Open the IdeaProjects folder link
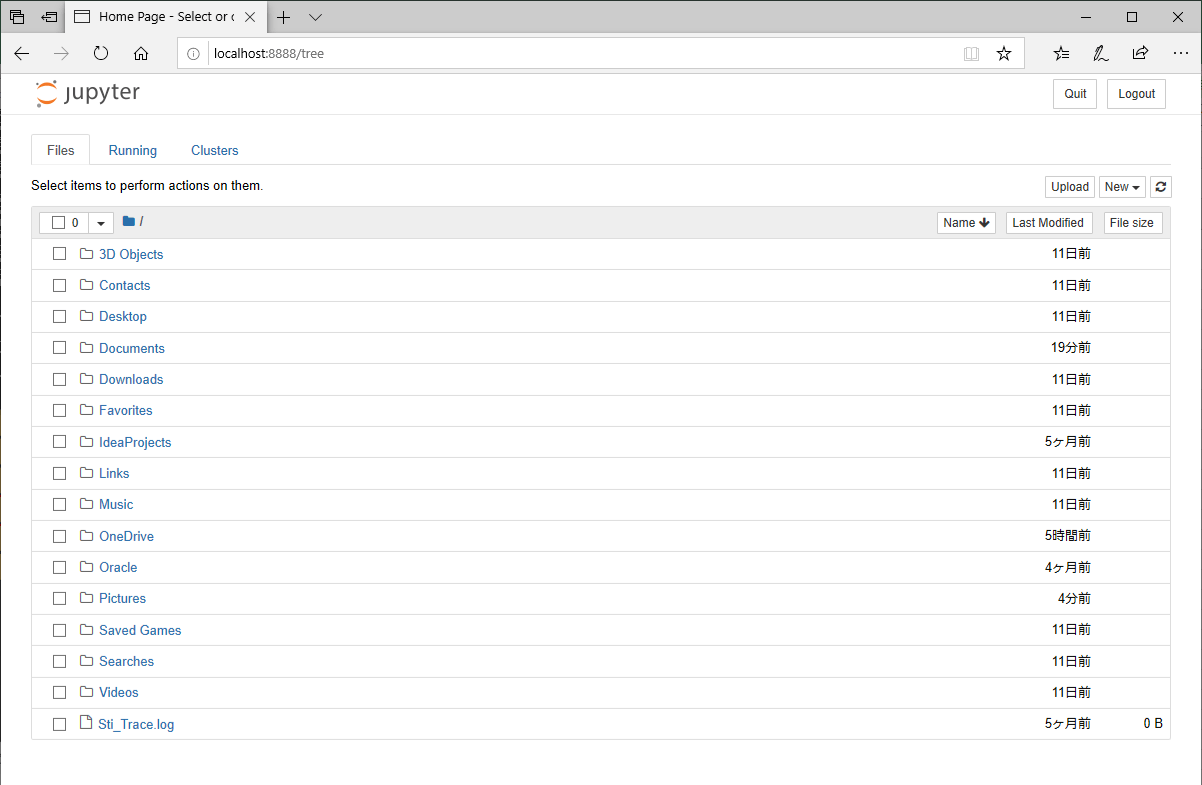 click(x=135, y=442)
